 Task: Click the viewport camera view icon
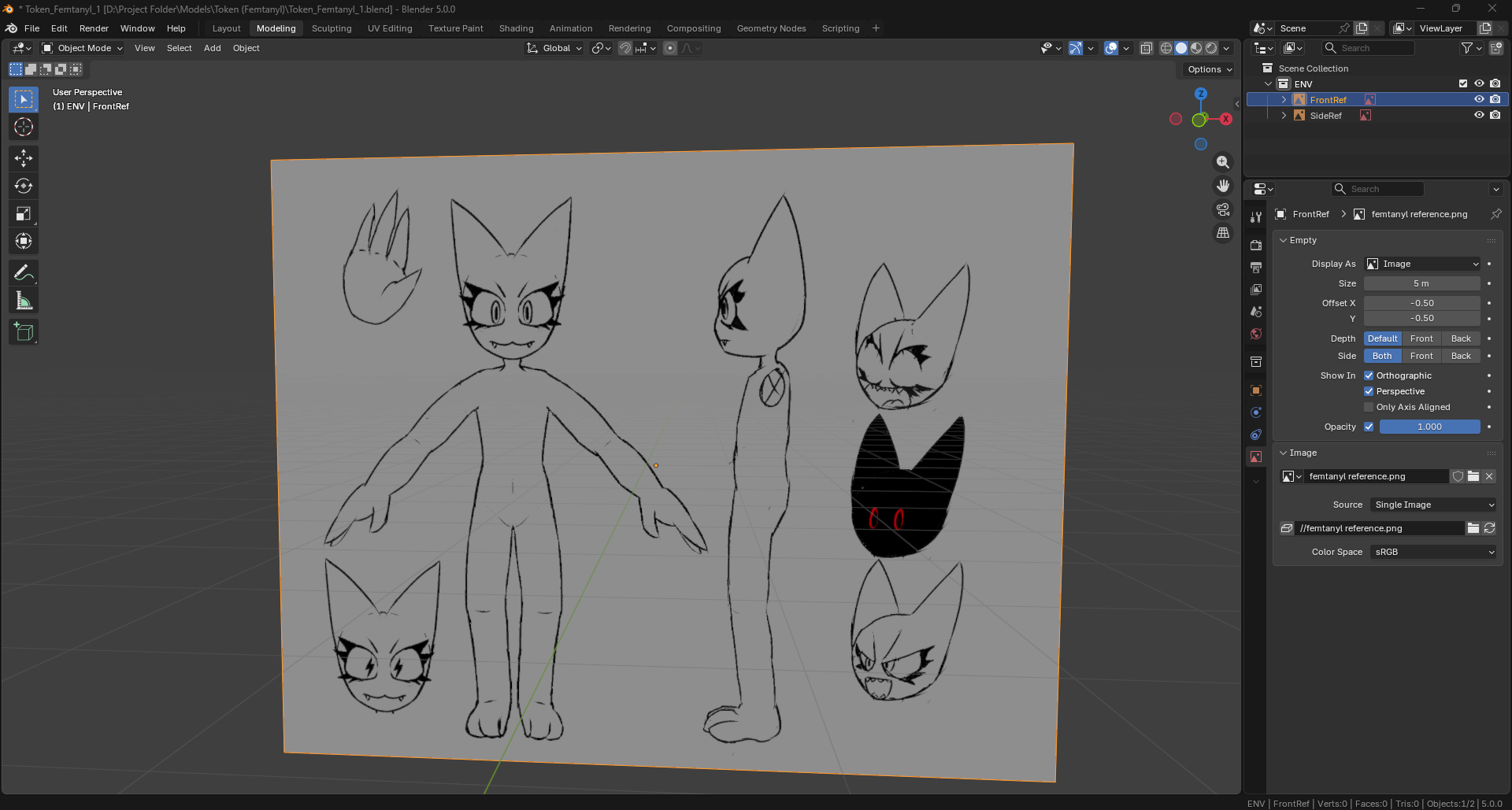1223,209
